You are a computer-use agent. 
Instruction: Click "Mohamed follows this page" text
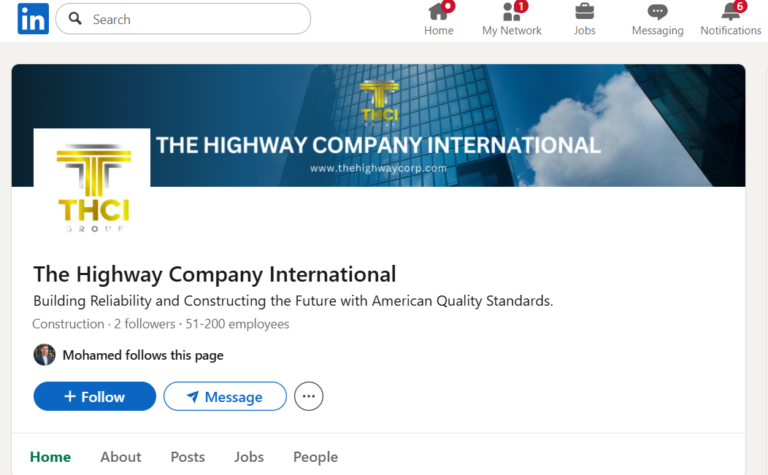(143, 355)
